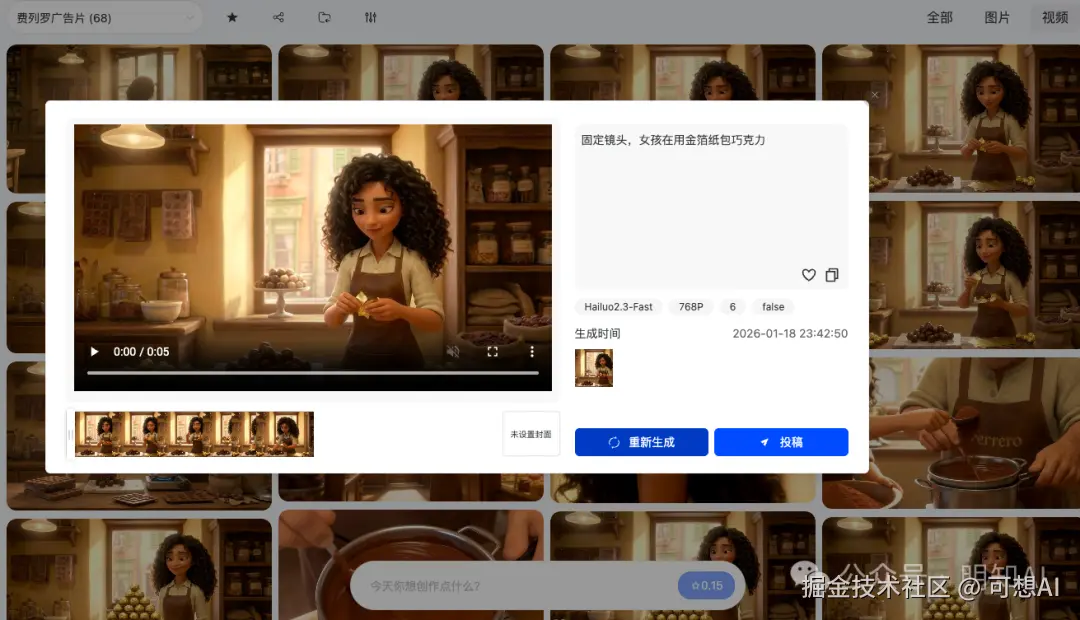The height and width of the screenshot is (620, 1080).
Task: Click the star favorites icon in top toolbar
Action: 232,17
